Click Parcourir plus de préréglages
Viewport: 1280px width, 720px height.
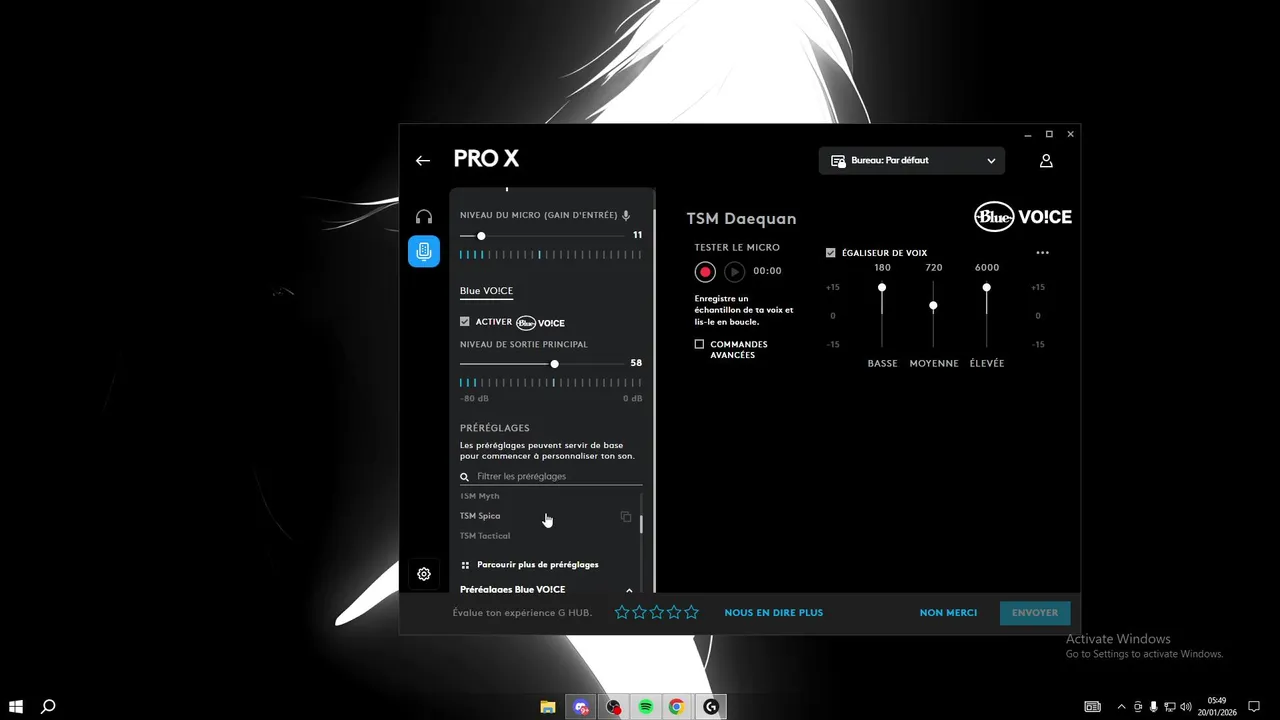pyautogui.click(x=538, y=565)
